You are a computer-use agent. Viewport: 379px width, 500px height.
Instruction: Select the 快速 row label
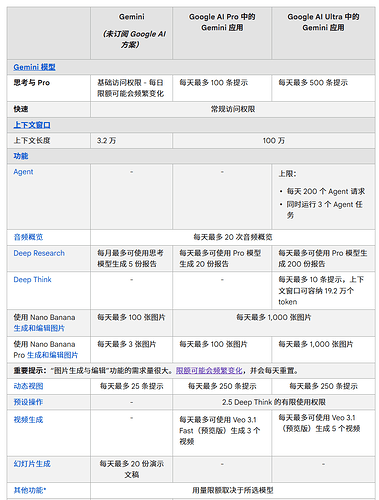21,109
